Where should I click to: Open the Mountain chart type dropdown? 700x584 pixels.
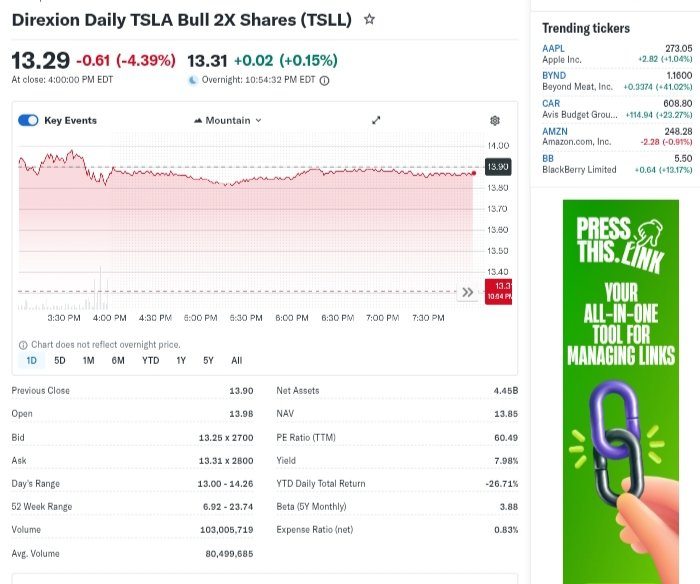tap(227, 120)
